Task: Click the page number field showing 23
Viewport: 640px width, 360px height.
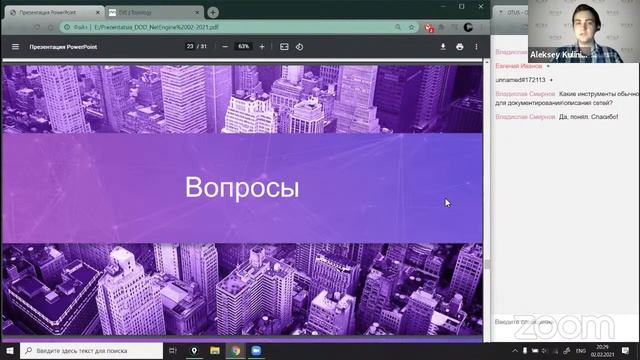Action: pyautogui.click(x=190, y=47)
